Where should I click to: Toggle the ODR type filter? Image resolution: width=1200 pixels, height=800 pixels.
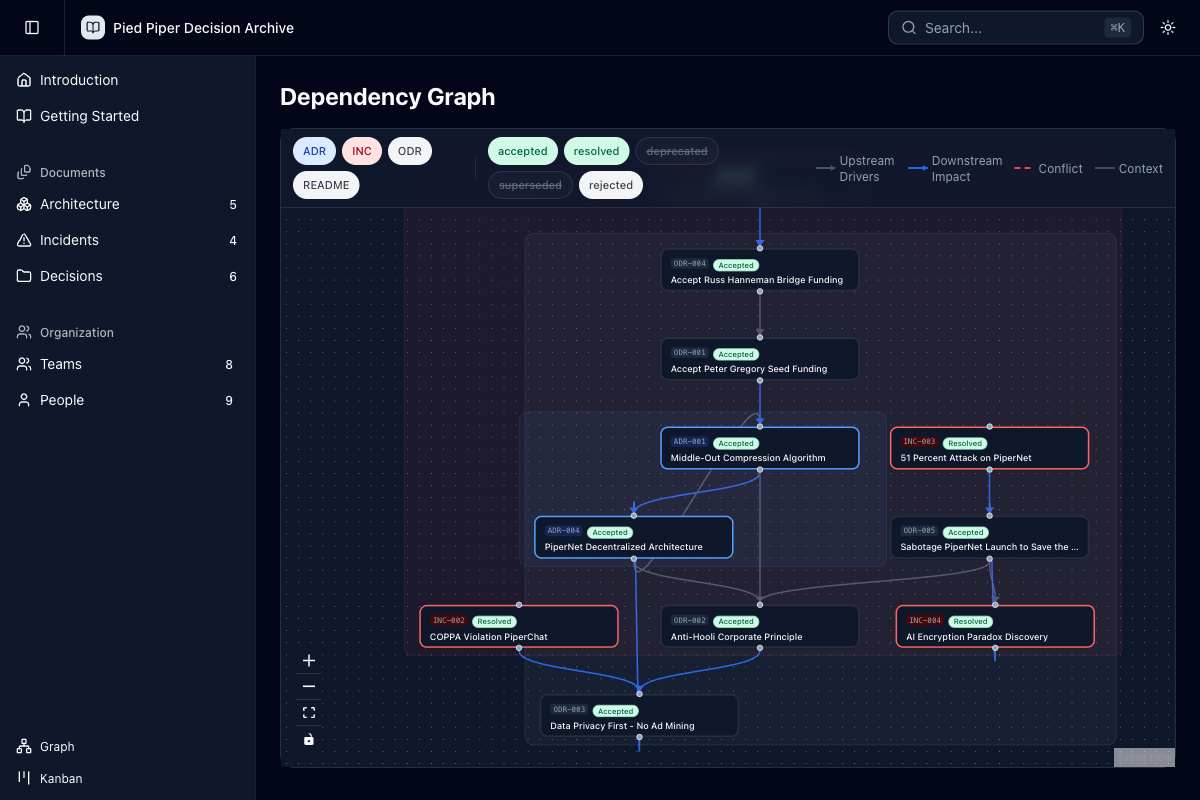(410, 152)
